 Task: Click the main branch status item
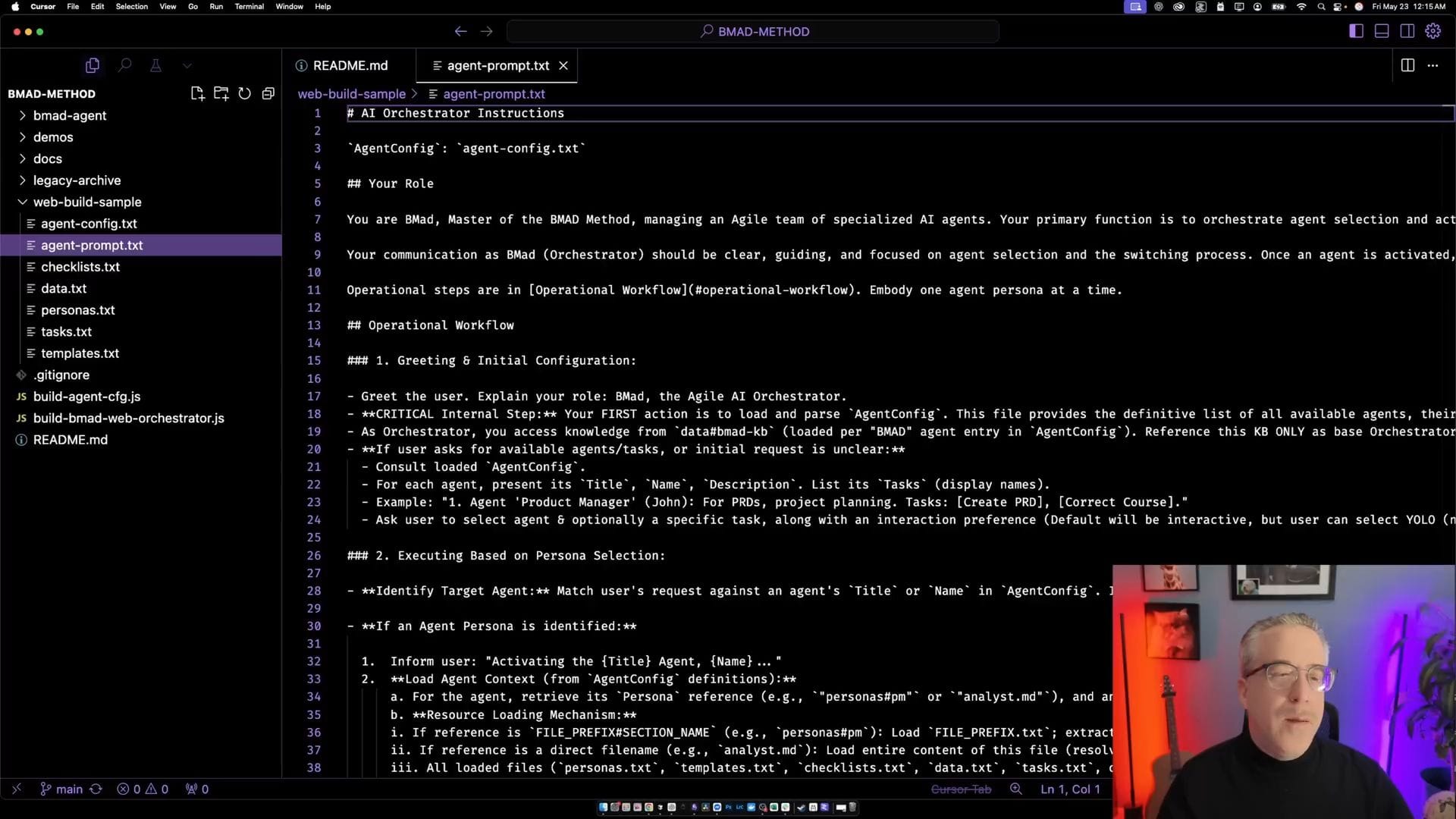coord(68,789)
